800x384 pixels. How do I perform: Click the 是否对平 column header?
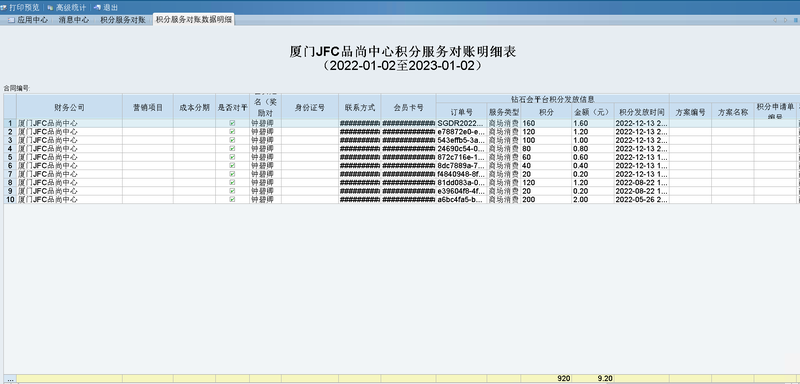233,107
